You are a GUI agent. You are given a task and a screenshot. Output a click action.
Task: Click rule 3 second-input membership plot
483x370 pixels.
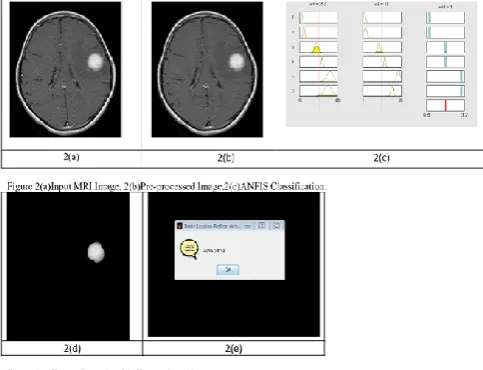click(382, 47)
